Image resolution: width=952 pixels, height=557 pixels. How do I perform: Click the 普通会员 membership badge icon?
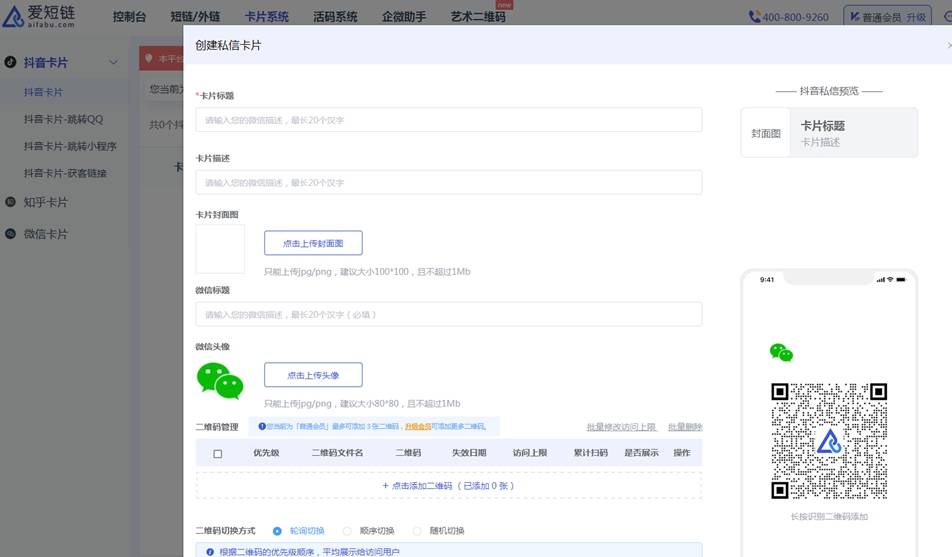point(856,17)
